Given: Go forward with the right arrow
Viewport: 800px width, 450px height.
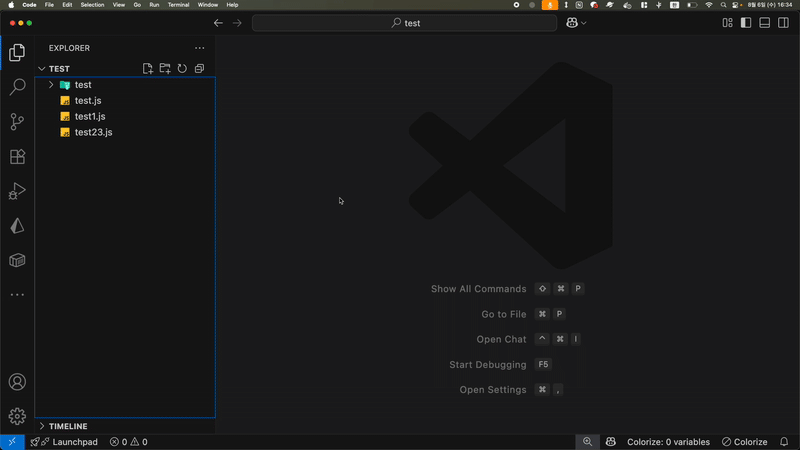Looking at the screenshot, I should 237,23.
